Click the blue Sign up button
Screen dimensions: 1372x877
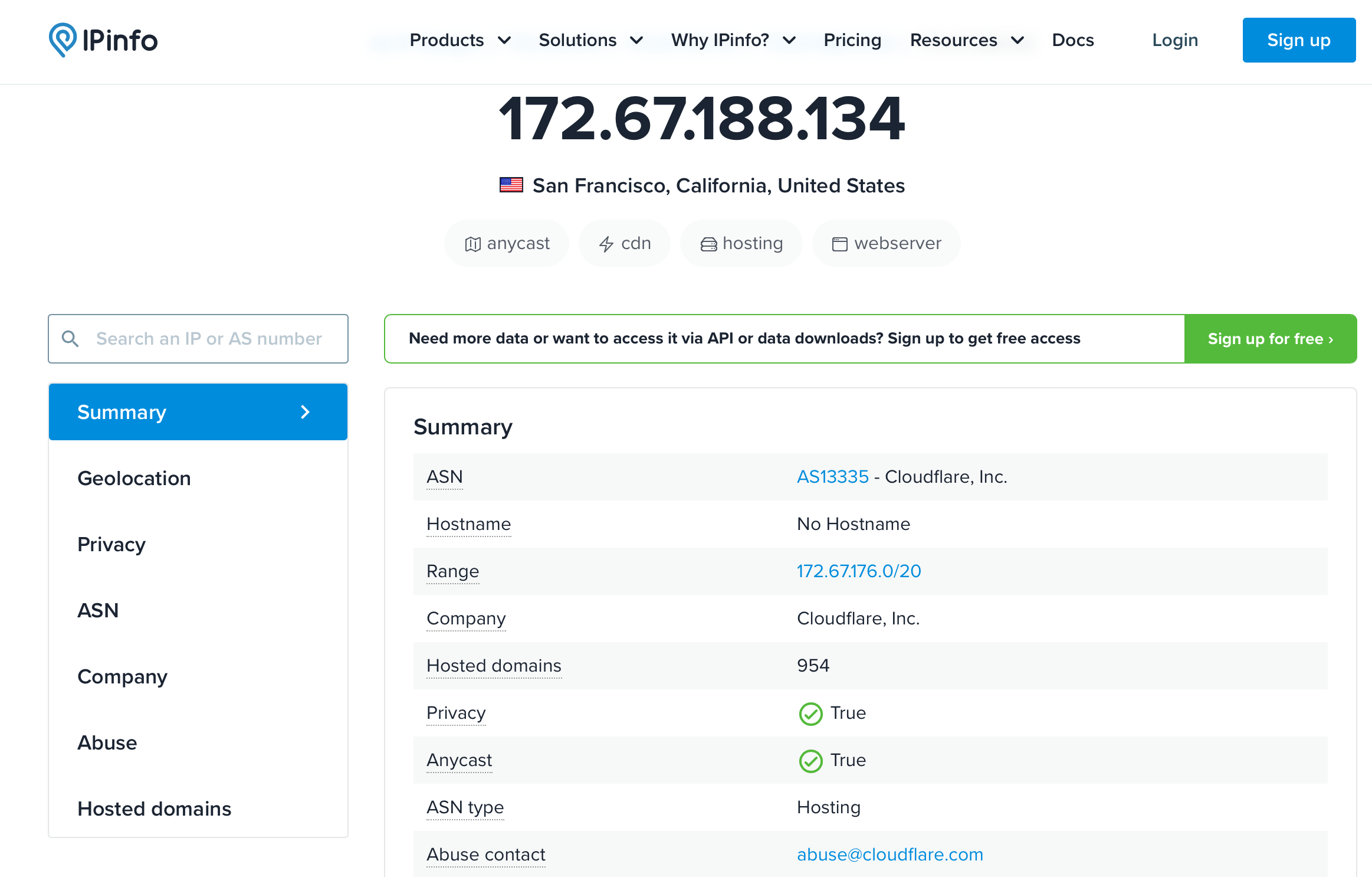1299,40
